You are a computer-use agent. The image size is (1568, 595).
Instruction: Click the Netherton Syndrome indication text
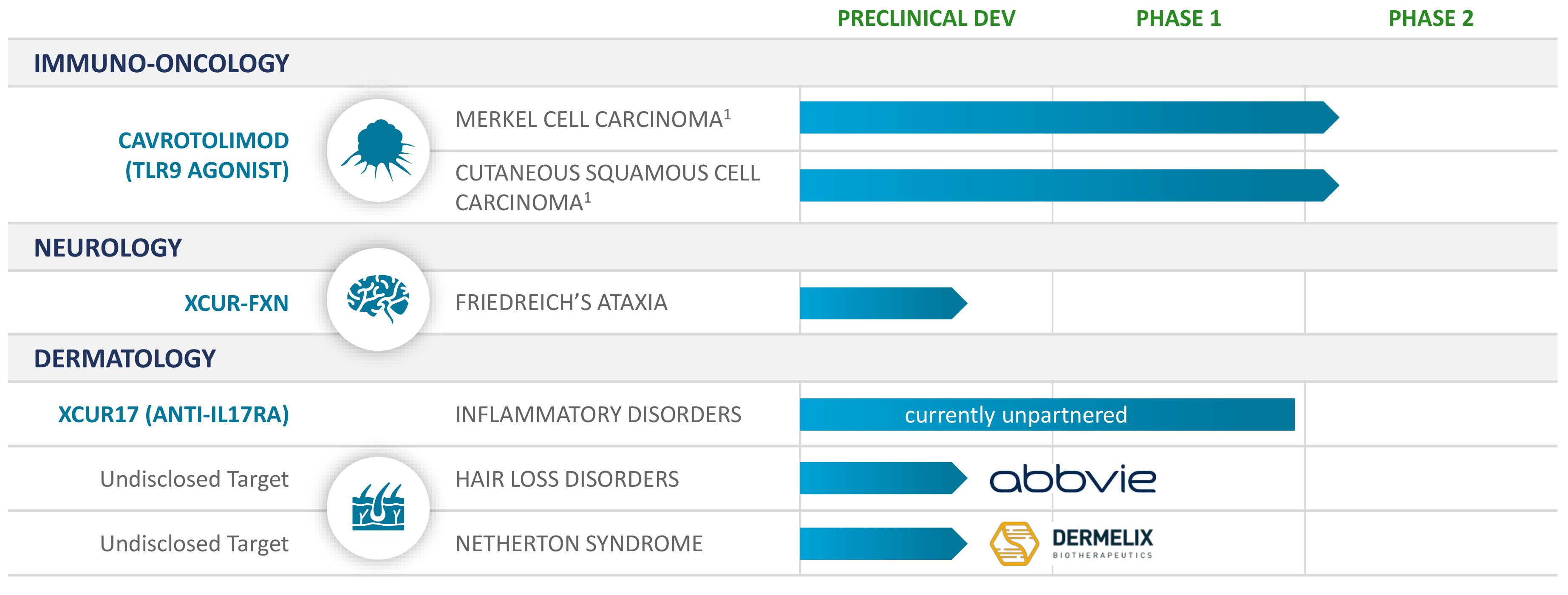pyautogui.click(x=579, y=544)
